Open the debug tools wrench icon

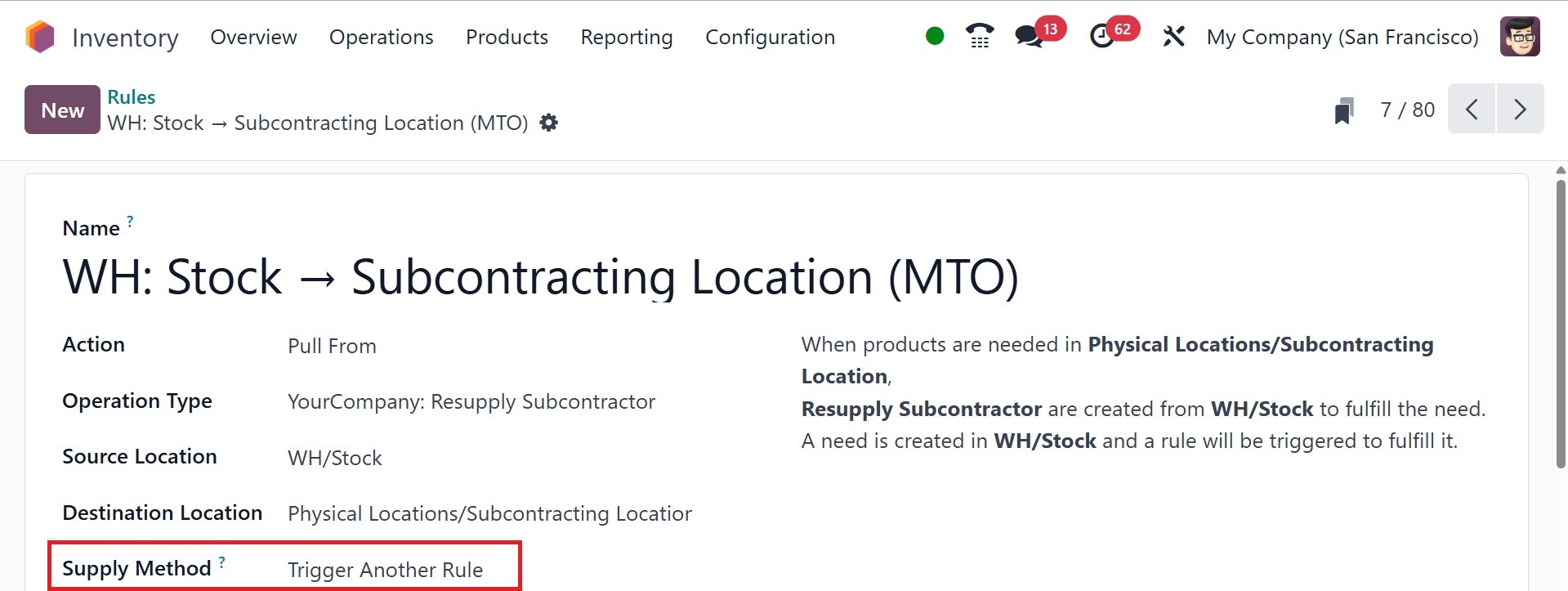point(1173,37)
